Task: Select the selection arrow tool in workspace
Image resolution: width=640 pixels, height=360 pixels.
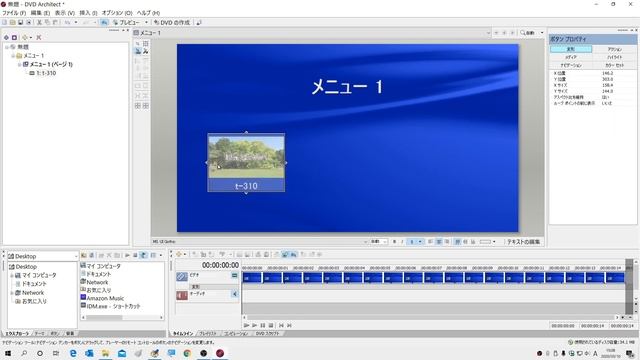Action: [x=138, y=43]
